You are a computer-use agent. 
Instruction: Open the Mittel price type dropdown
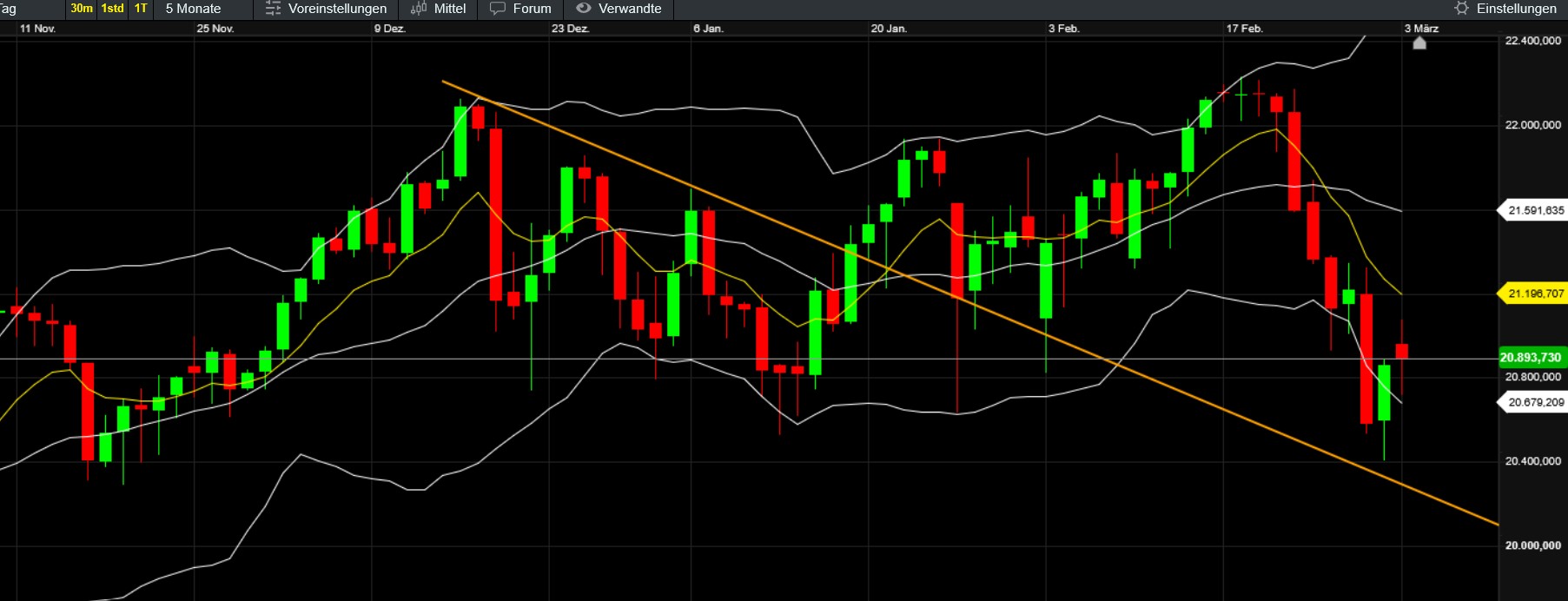pyautogui.click(x=450, y=9)
